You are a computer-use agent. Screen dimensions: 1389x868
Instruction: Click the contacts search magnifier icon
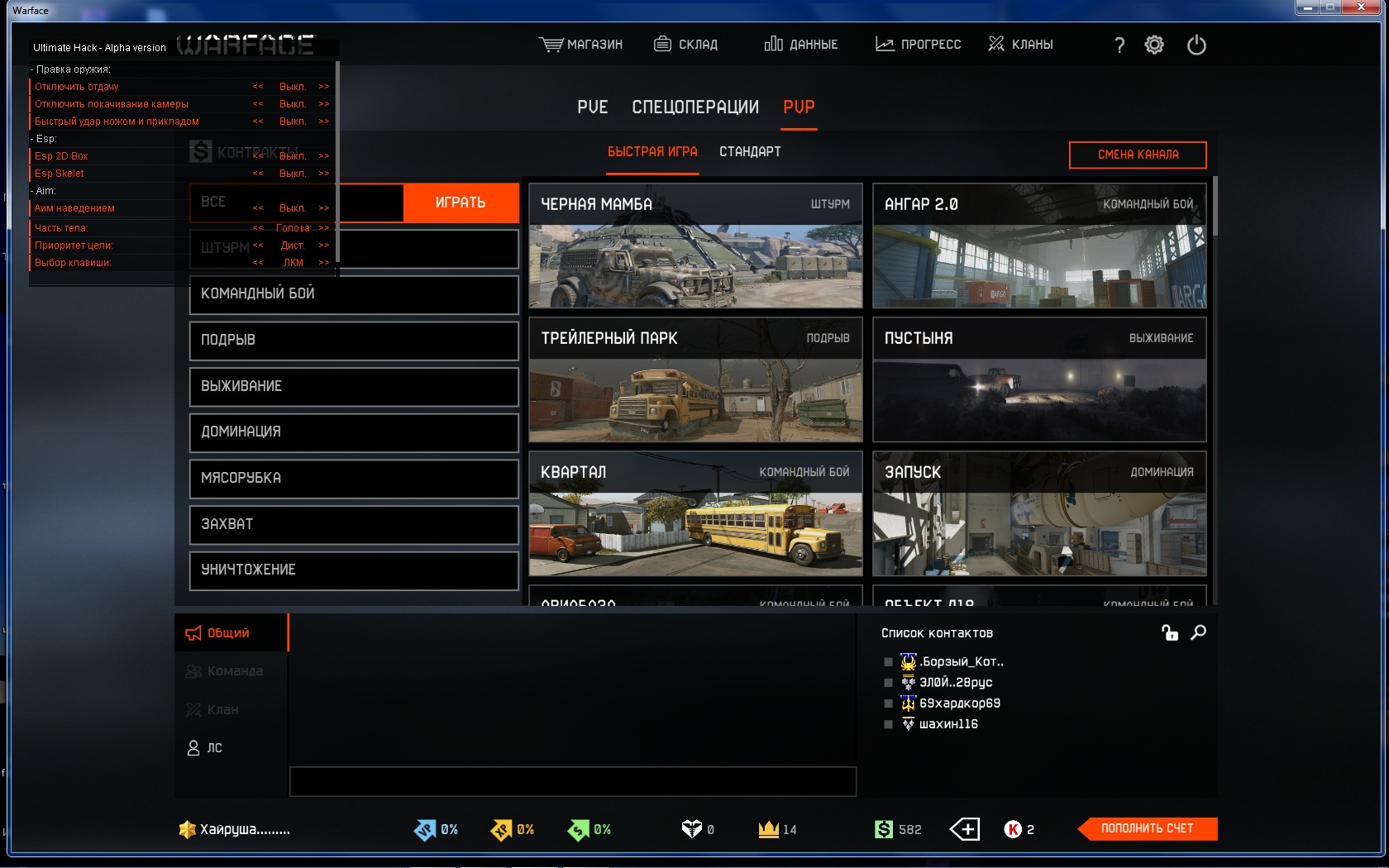[1198, 632]
